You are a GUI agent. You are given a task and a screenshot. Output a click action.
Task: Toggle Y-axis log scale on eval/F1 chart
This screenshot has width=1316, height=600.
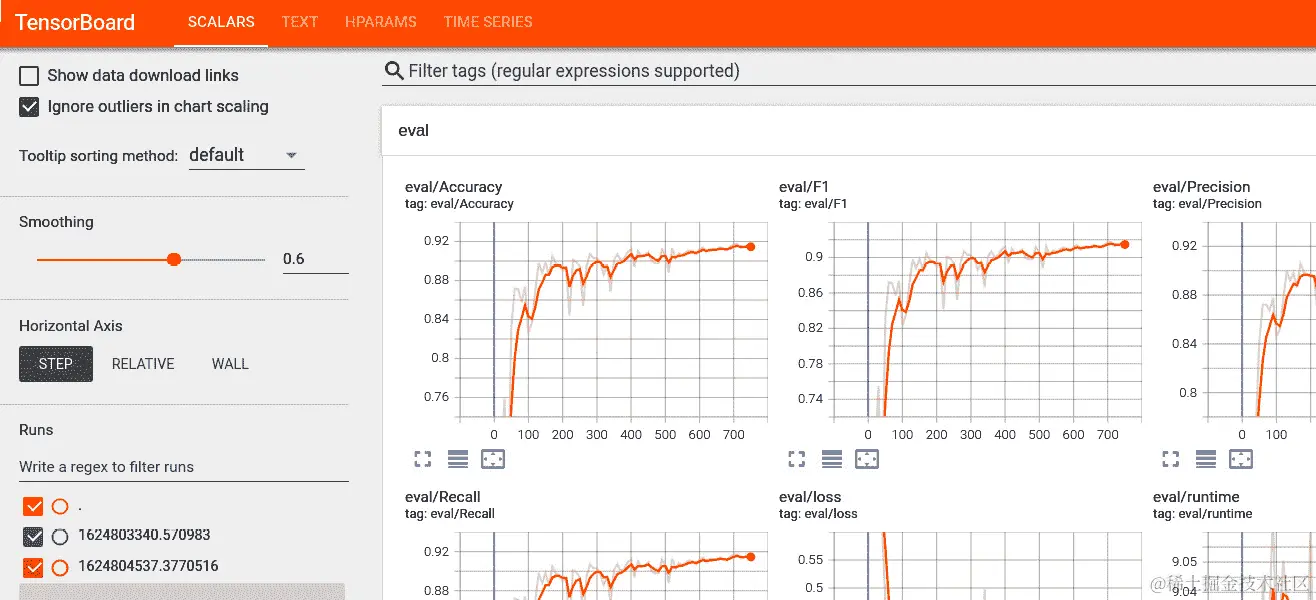(831, 459)
